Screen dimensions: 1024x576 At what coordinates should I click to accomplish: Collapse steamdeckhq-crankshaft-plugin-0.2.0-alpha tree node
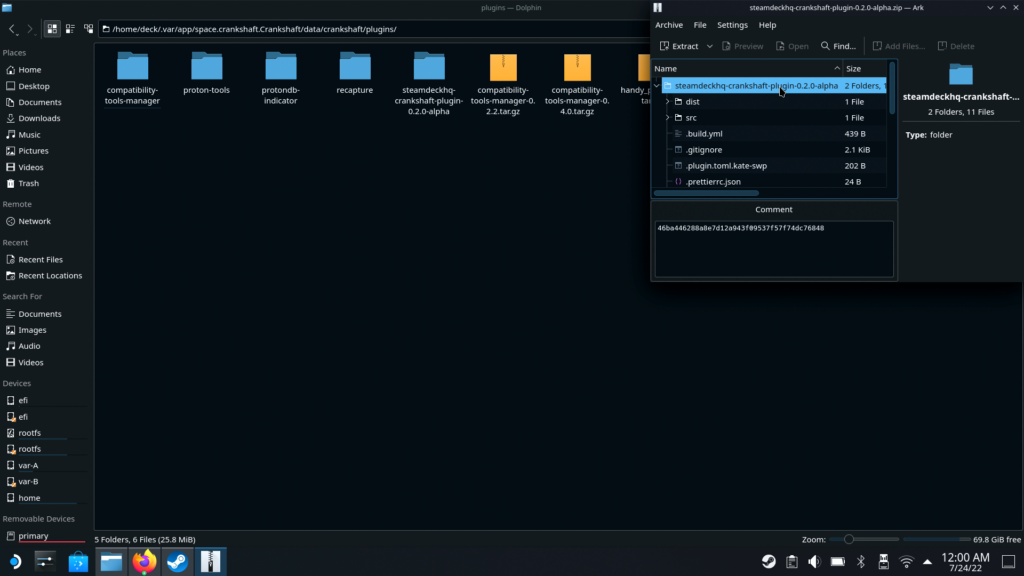(657, 86)
